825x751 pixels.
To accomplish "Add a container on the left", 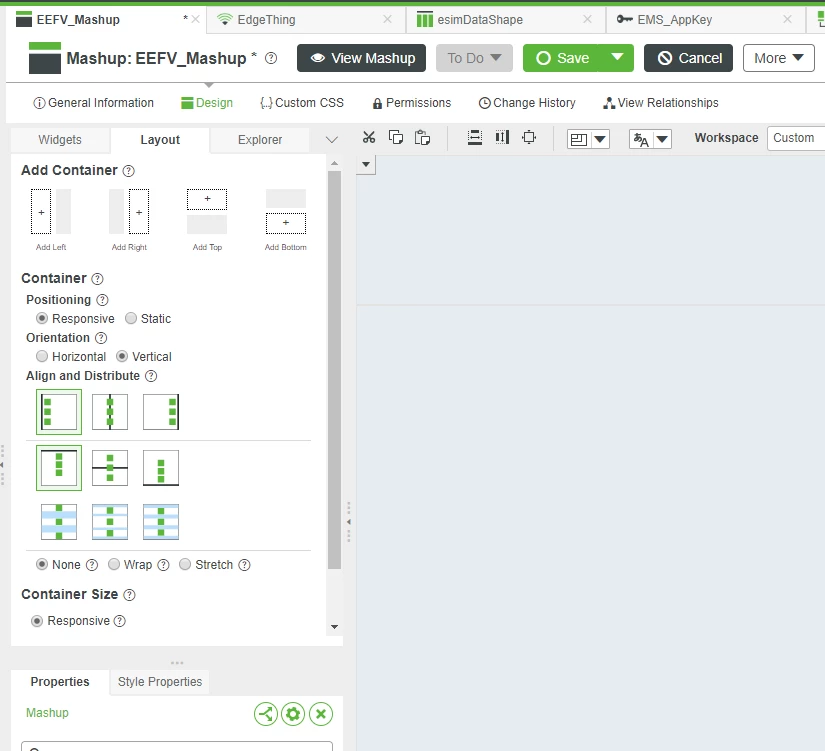I will (51, 219).
